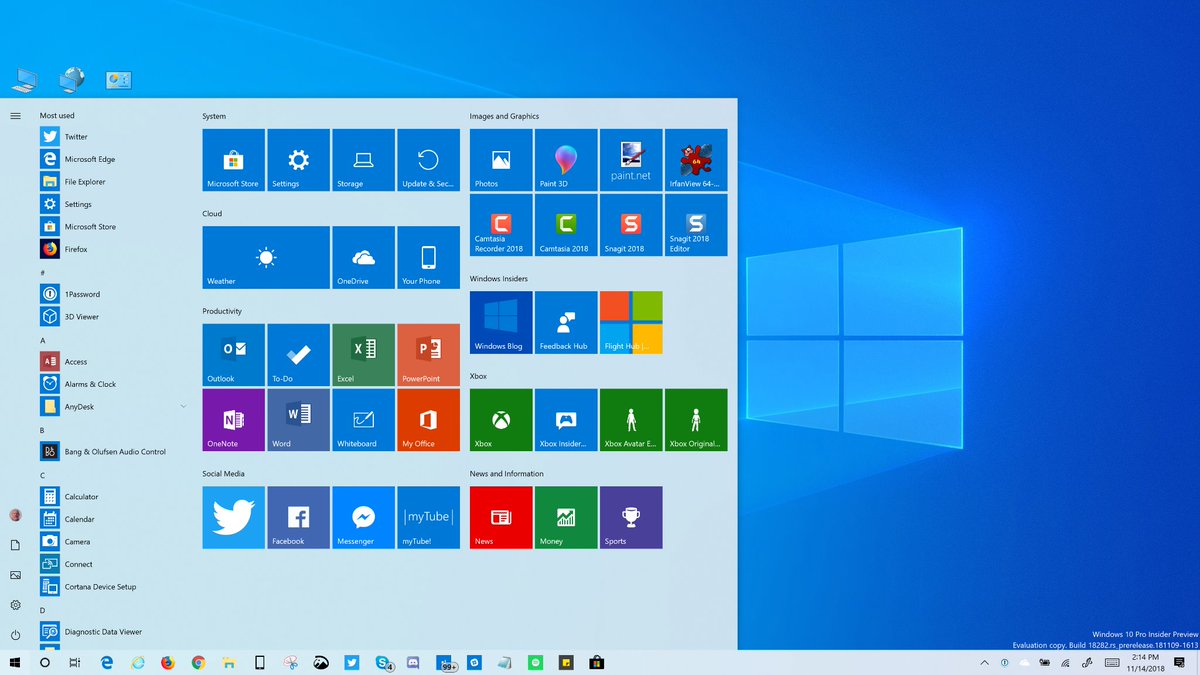Open the OneDrive tile
Image resolution: width=1200 pixels, height=675 pixels.
(363, 257)
